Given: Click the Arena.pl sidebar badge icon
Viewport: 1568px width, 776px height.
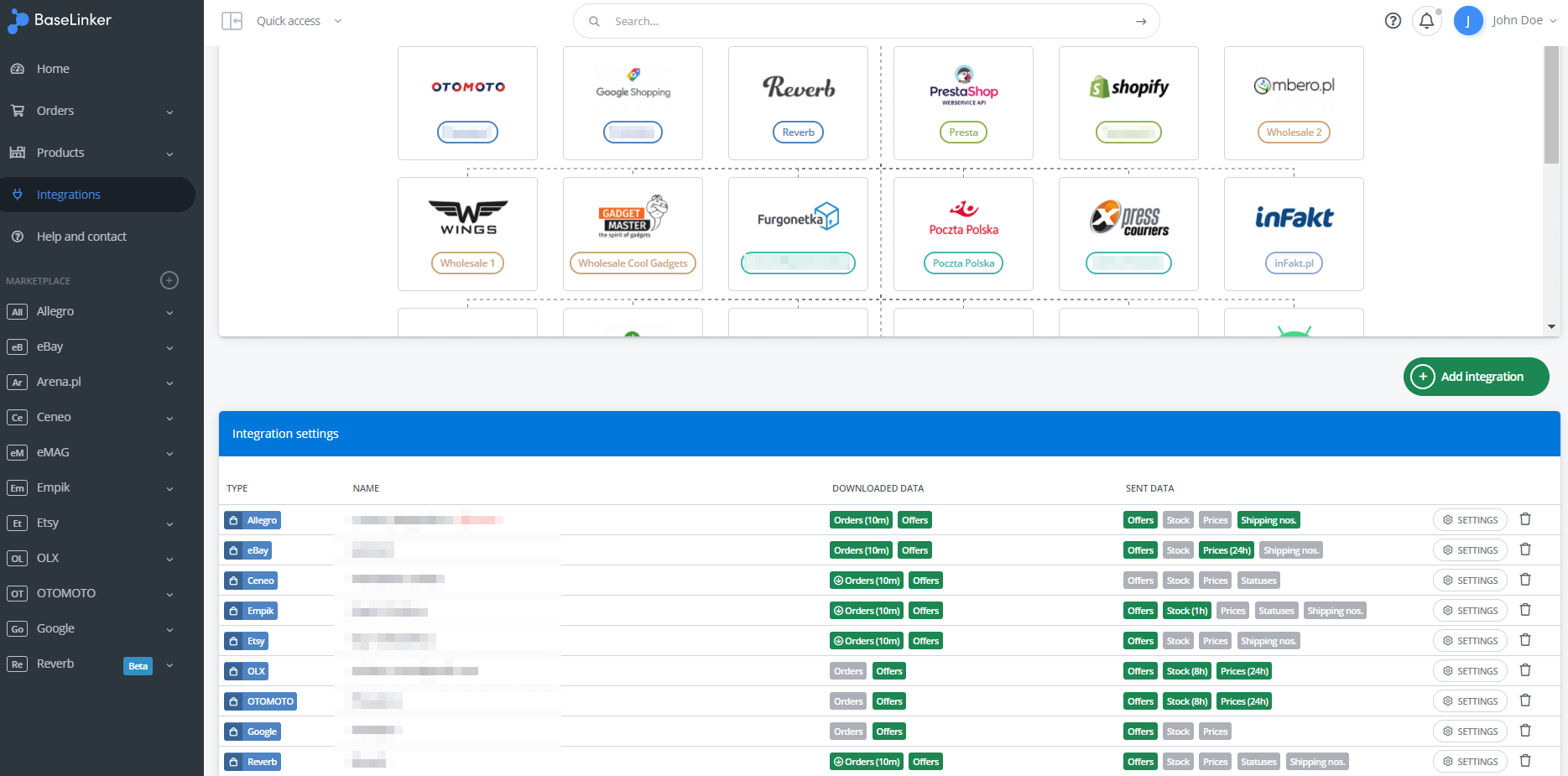Looking at the screenshot, I should pos(17,383).
